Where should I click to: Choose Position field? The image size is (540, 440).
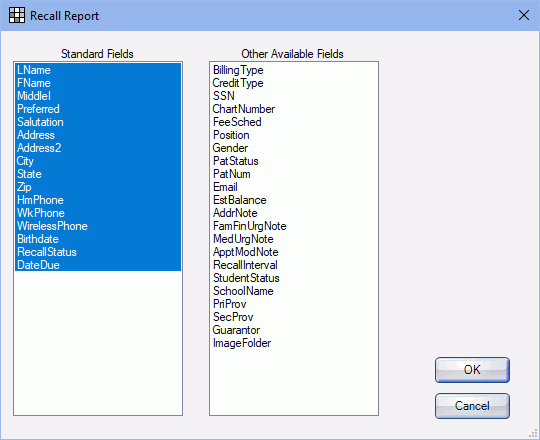tap(294, 135)
